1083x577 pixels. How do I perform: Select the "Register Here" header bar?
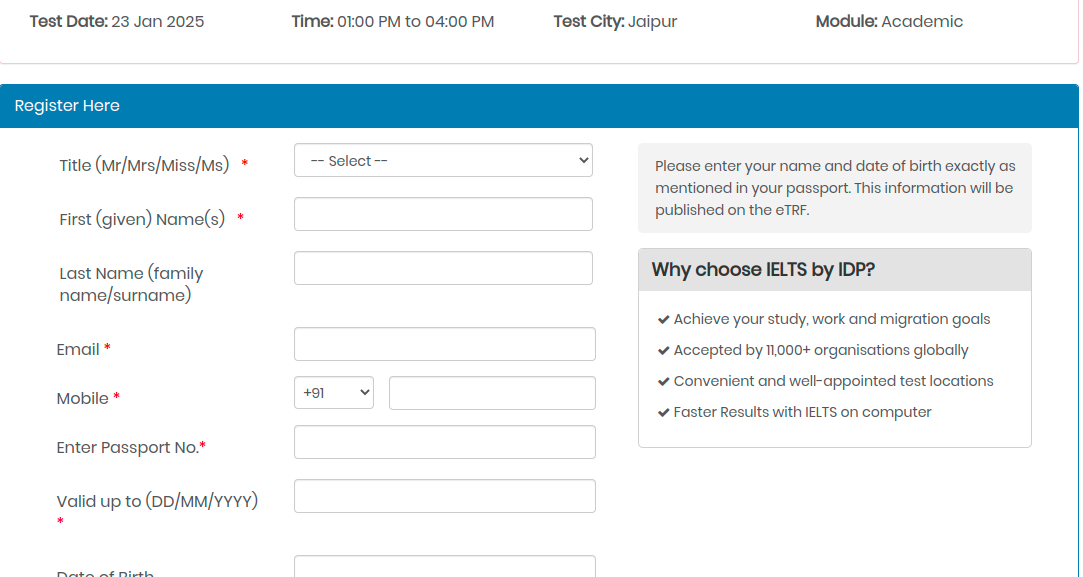[67, 105]
